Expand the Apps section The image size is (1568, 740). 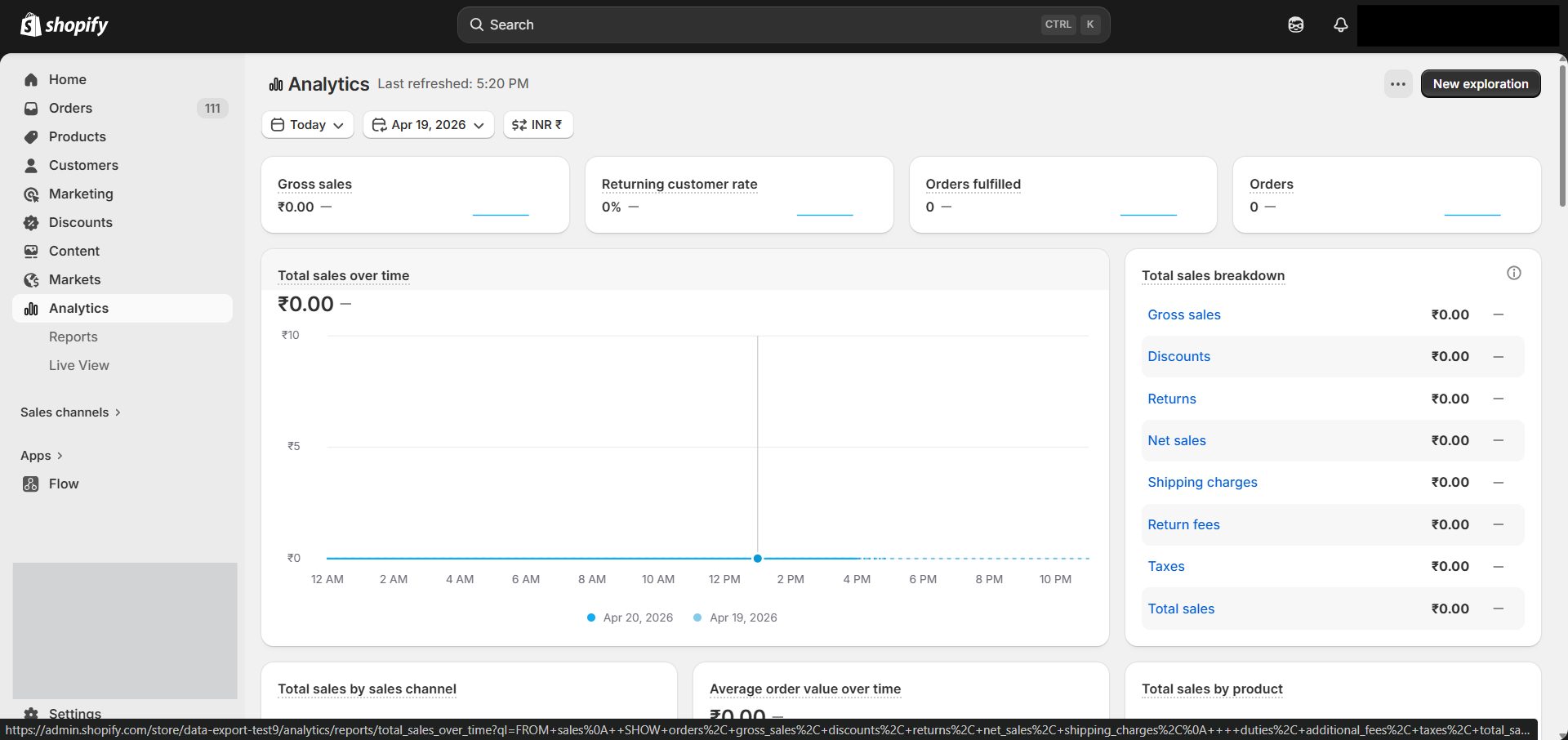[42, 455]
